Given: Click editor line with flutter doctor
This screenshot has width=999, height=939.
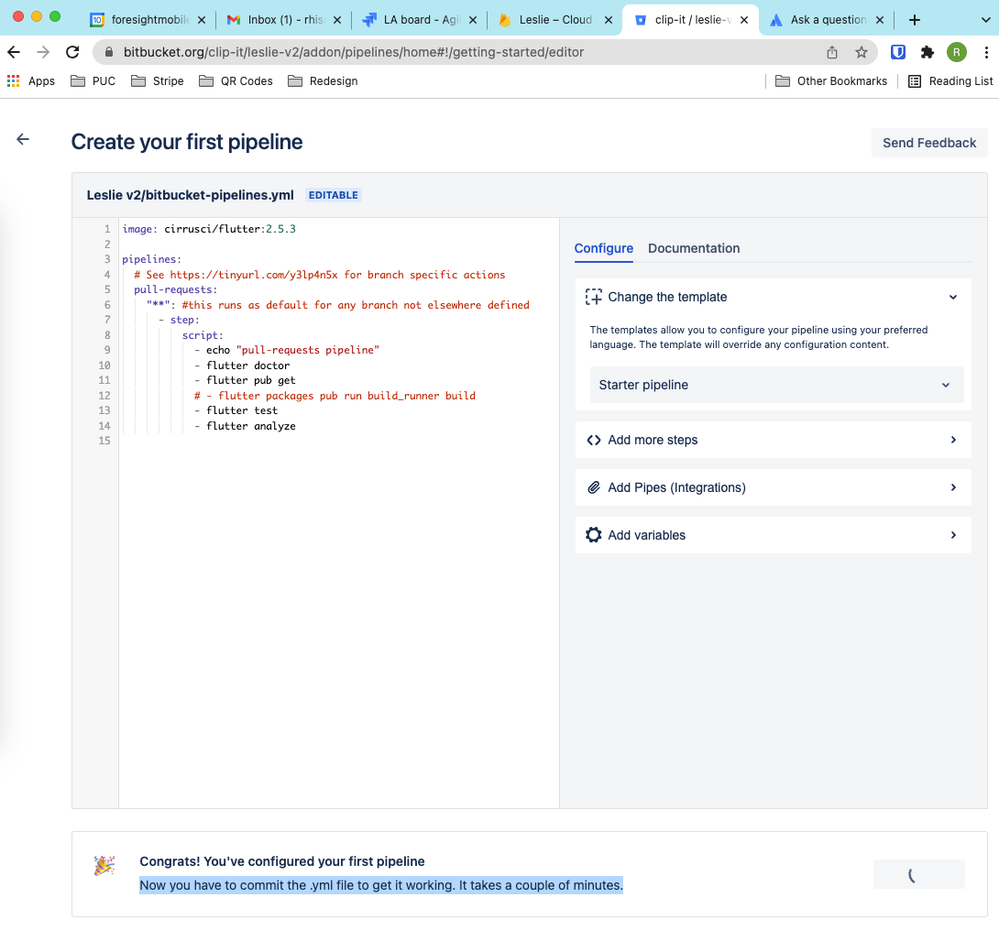Looking at the screenshot, I should pyautogui.click(x=248, y=365).
